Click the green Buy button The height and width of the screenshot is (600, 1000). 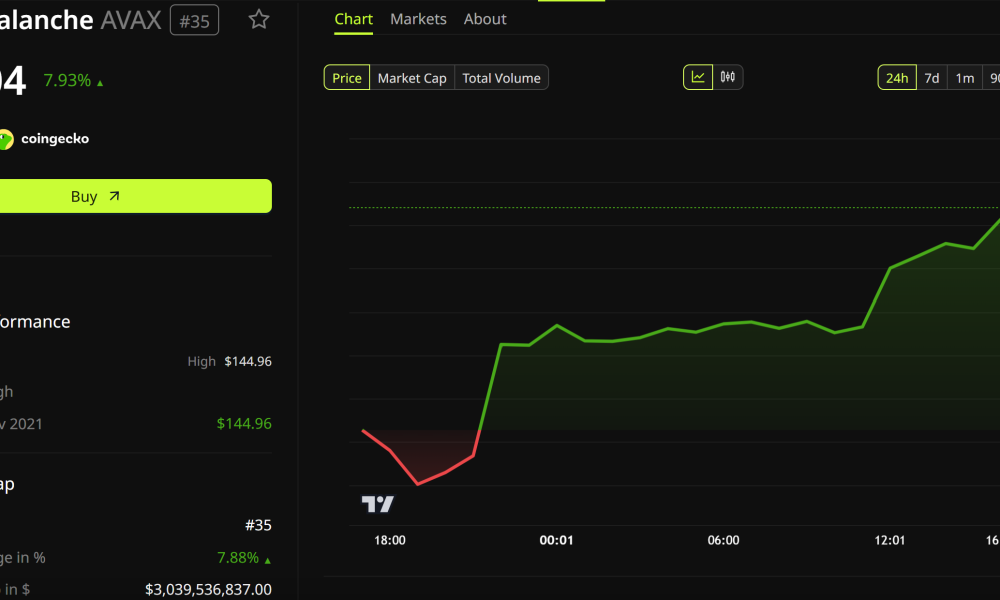[135, 196]
